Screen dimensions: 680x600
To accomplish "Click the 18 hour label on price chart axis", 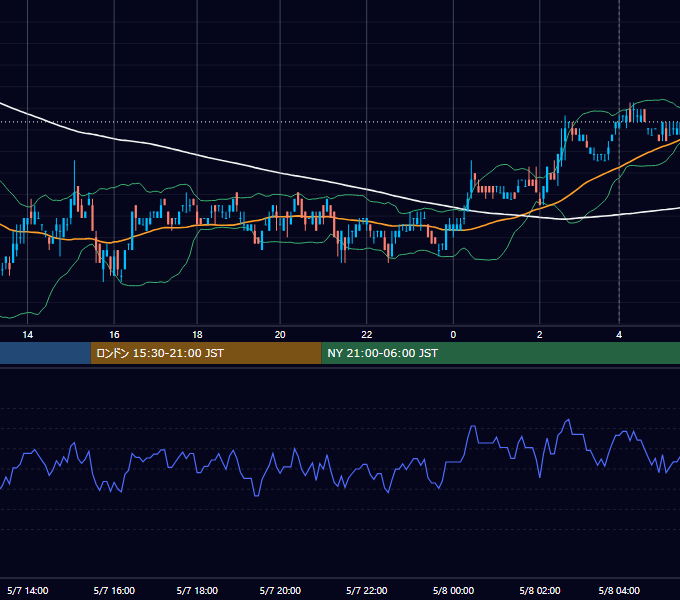I will [197, 335].
